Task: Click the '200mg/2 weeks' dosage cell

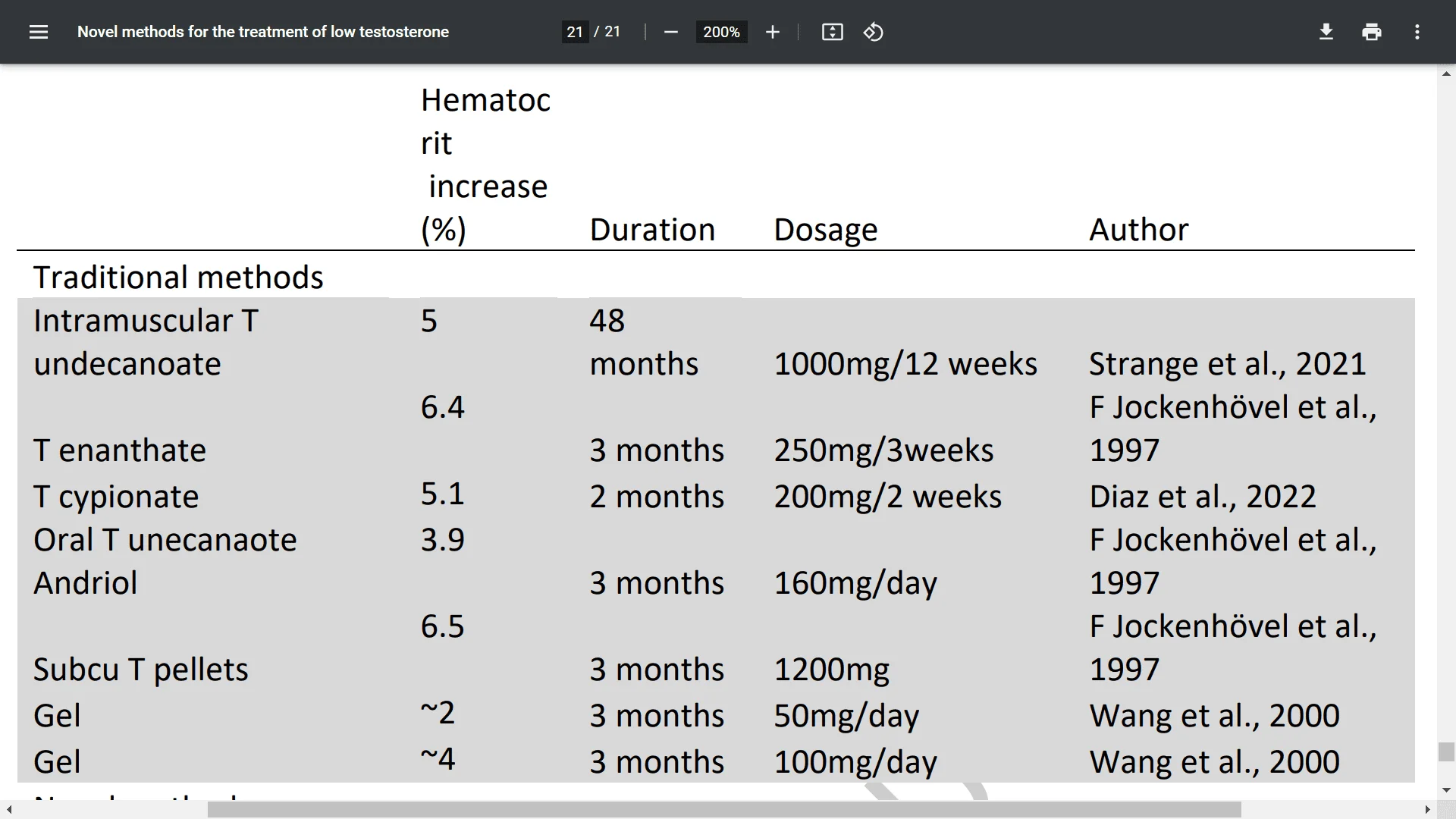Action: pos(887,497)
